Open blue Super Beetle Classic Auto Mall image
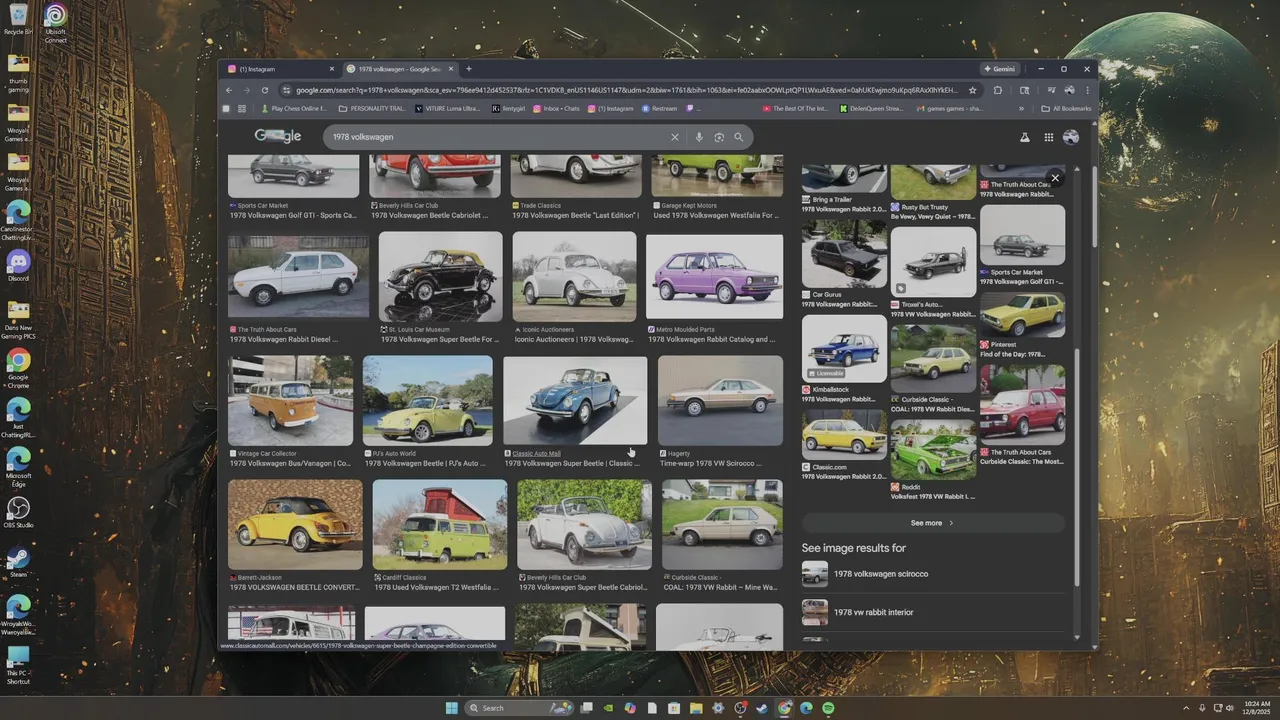 (x=575, y=400)
